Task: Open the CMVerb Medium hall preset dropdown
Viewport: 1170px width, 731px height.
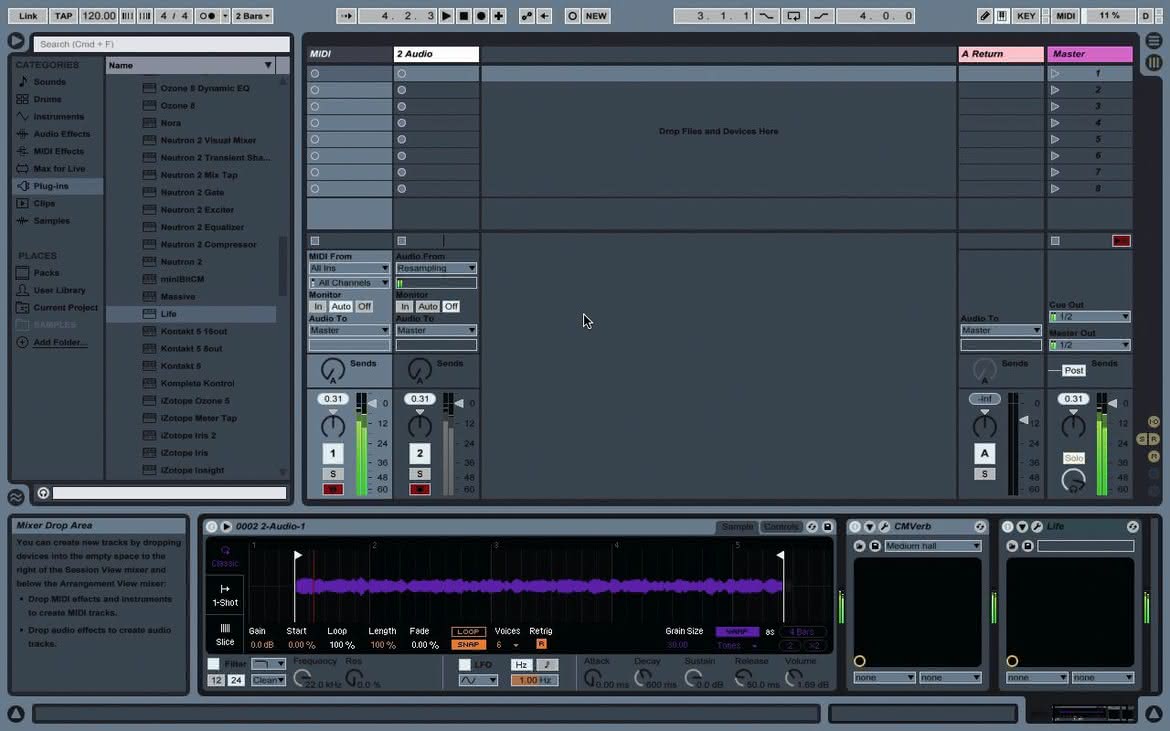Action: [933, 546]
